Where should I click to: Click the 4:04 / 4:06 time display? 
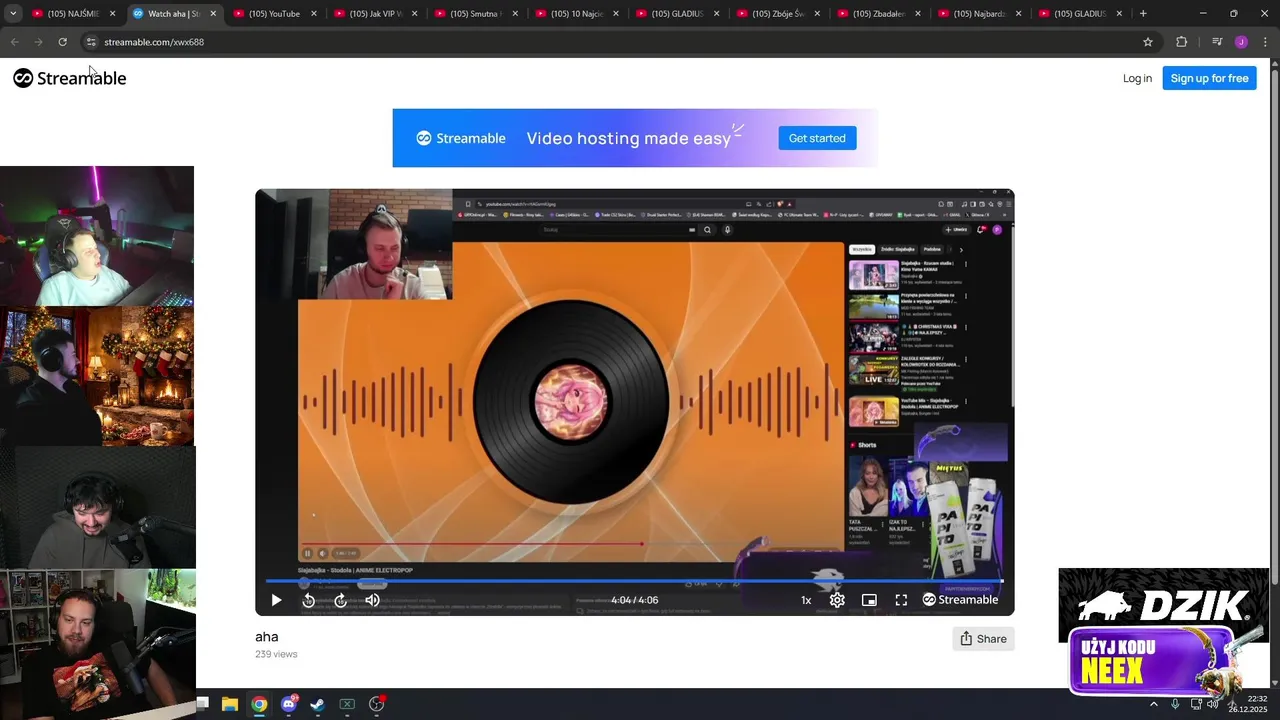click(634, 600)
